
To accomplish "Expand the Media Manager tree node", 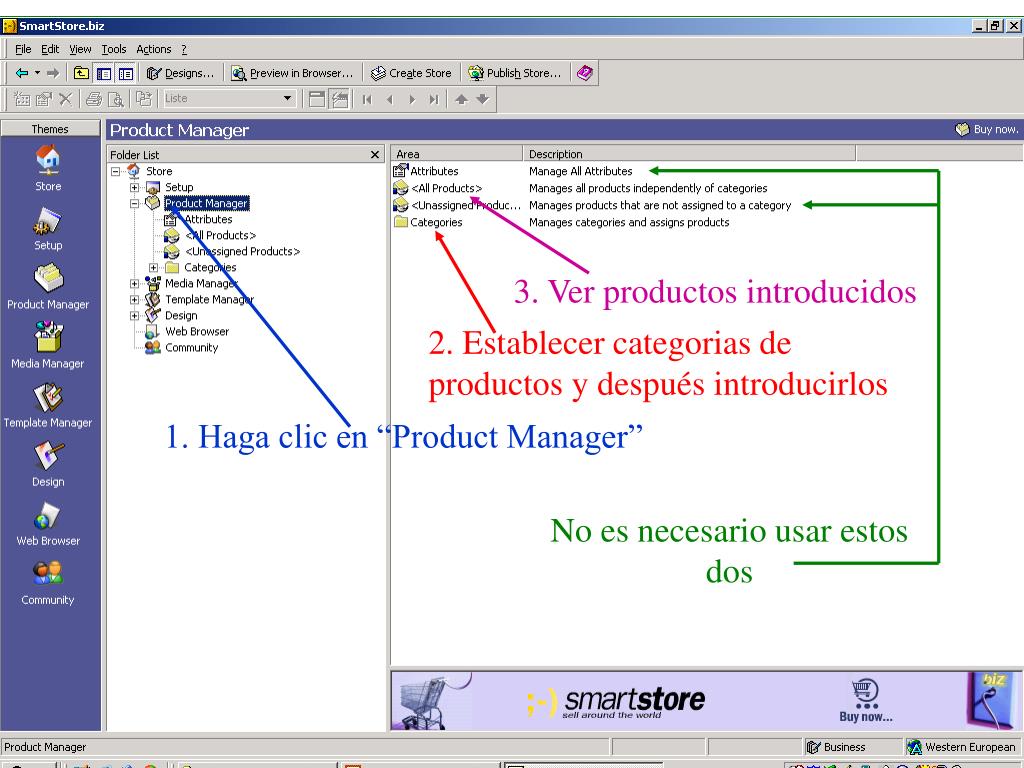I will click(x=135, y=283).
